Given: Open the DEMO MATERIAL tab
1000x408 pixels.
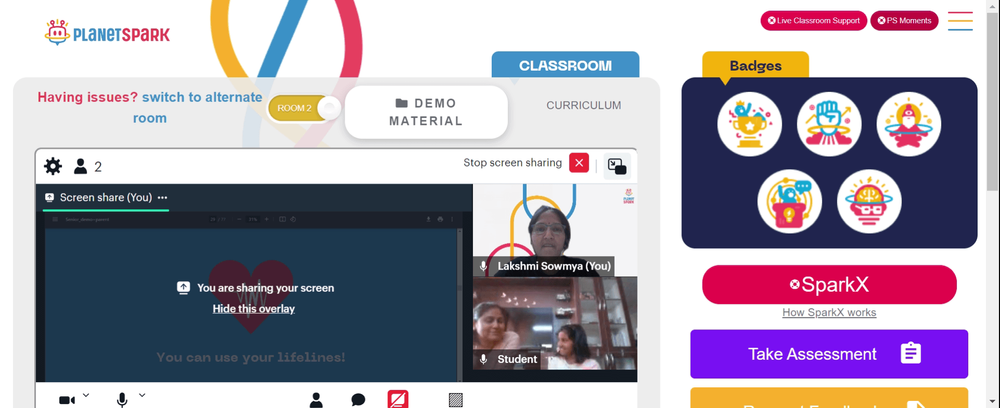Looking at the screenshot, I should [426, 112].
